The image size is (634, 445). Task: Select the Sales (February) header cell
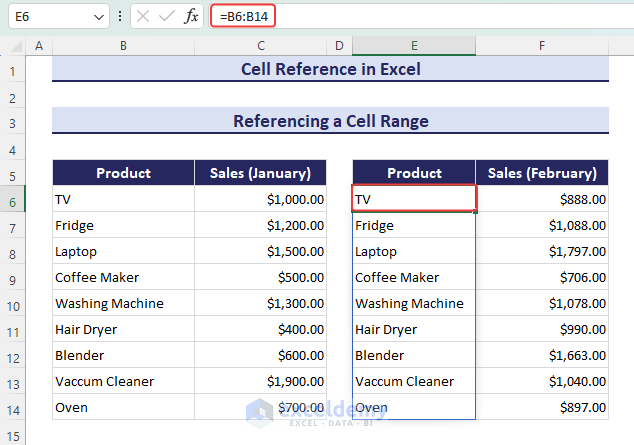[x=541, y=173]
